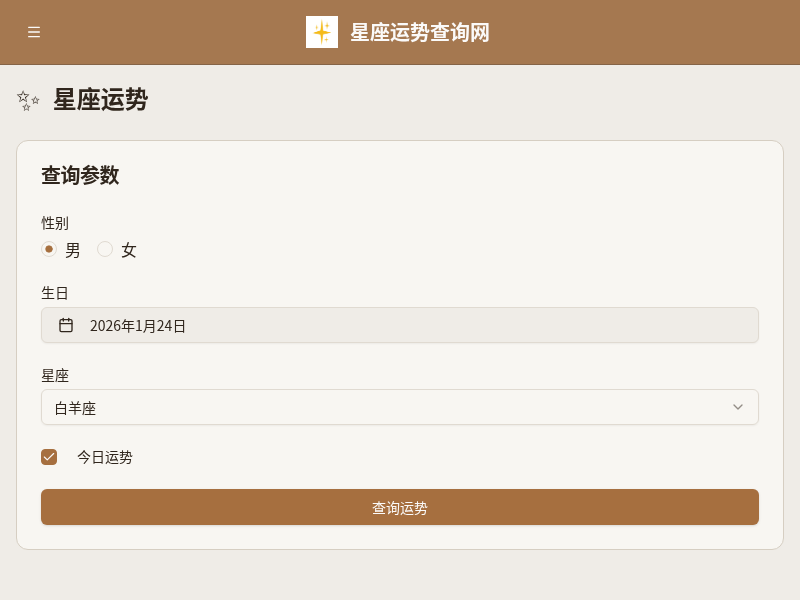Click the 星座运势查询网 site title
Image resolution: width=800 pixels, height=600 pixels.
click(420, 32)
